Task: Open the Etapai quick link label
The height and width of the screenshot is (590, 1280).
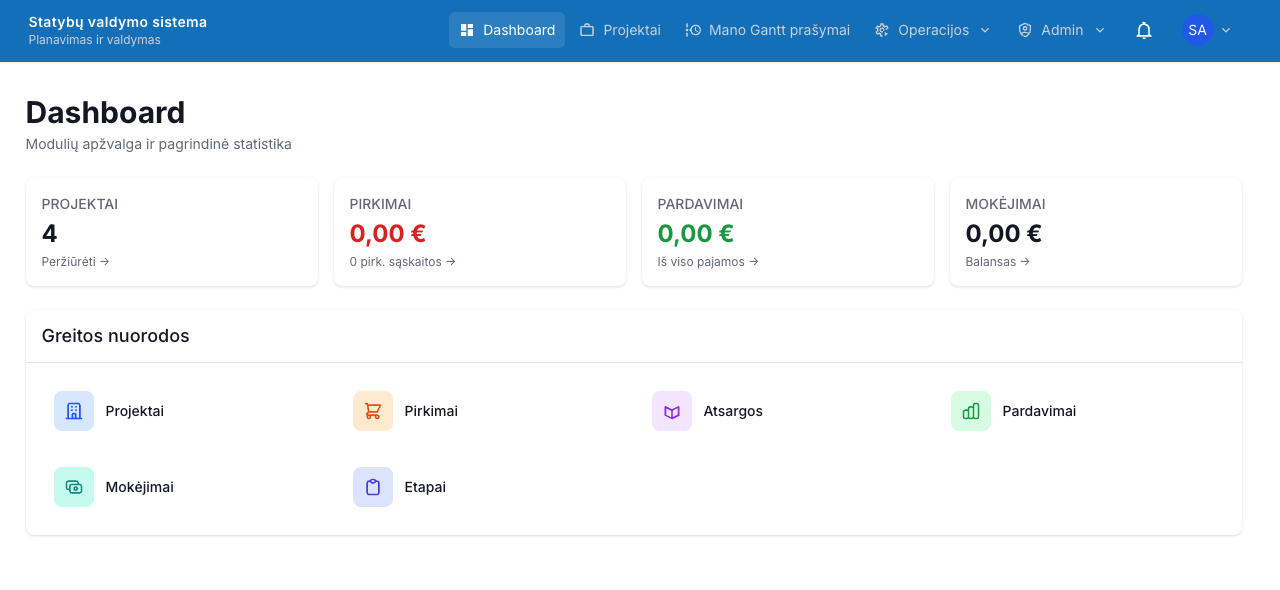Action: [x=425, y=487]
